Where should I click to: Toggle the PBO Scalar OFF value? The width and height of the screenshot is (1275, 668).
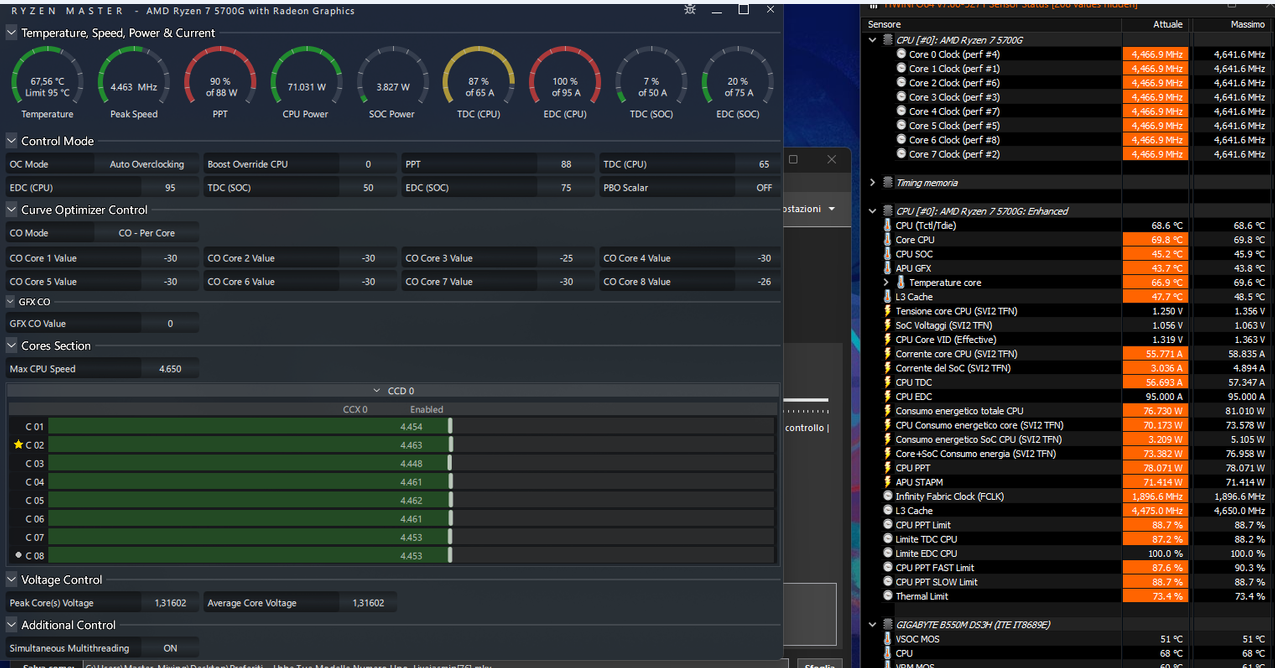(764, 188)
